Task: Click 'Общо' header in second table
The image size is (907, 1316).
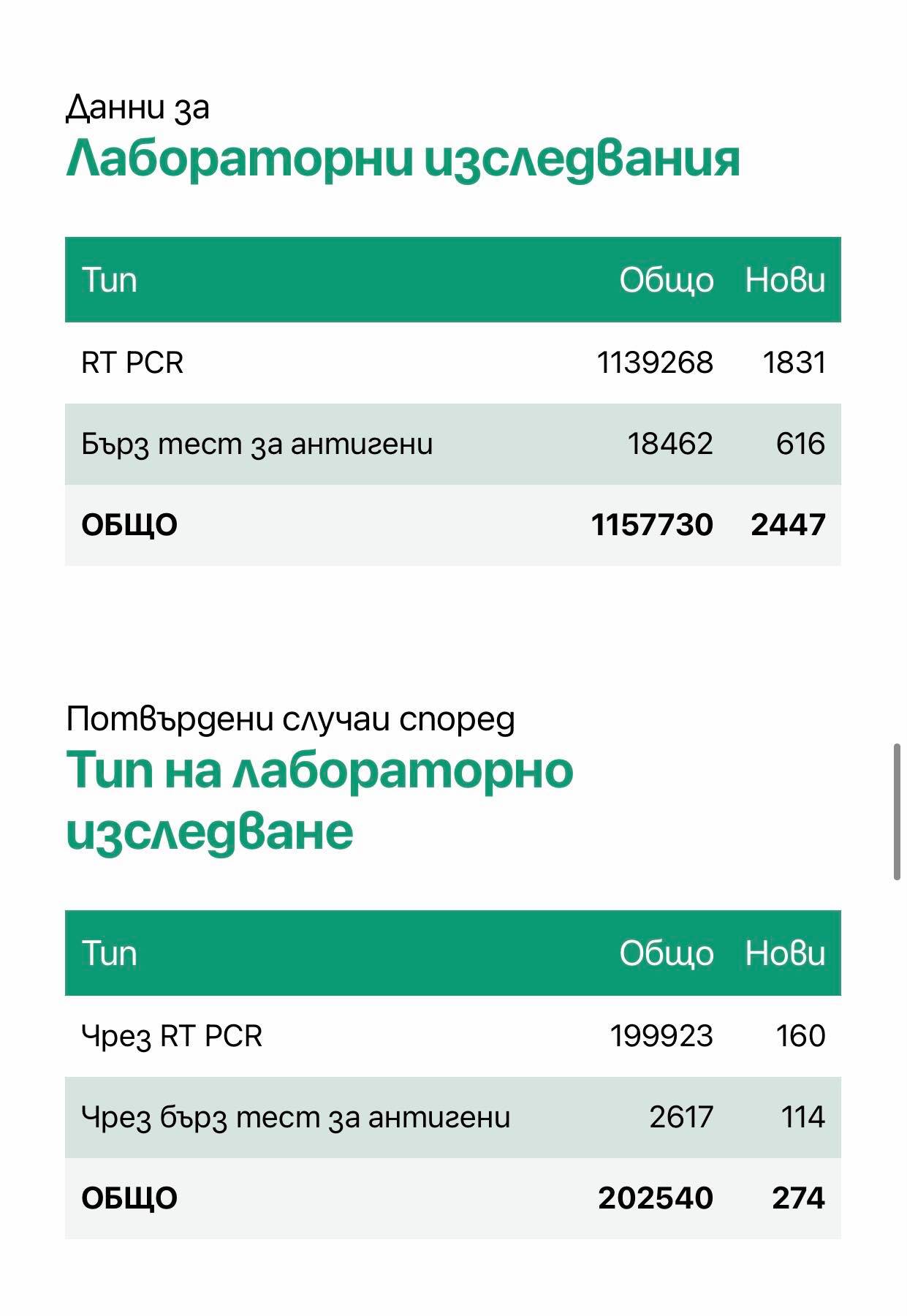Action: click(667, 953)
